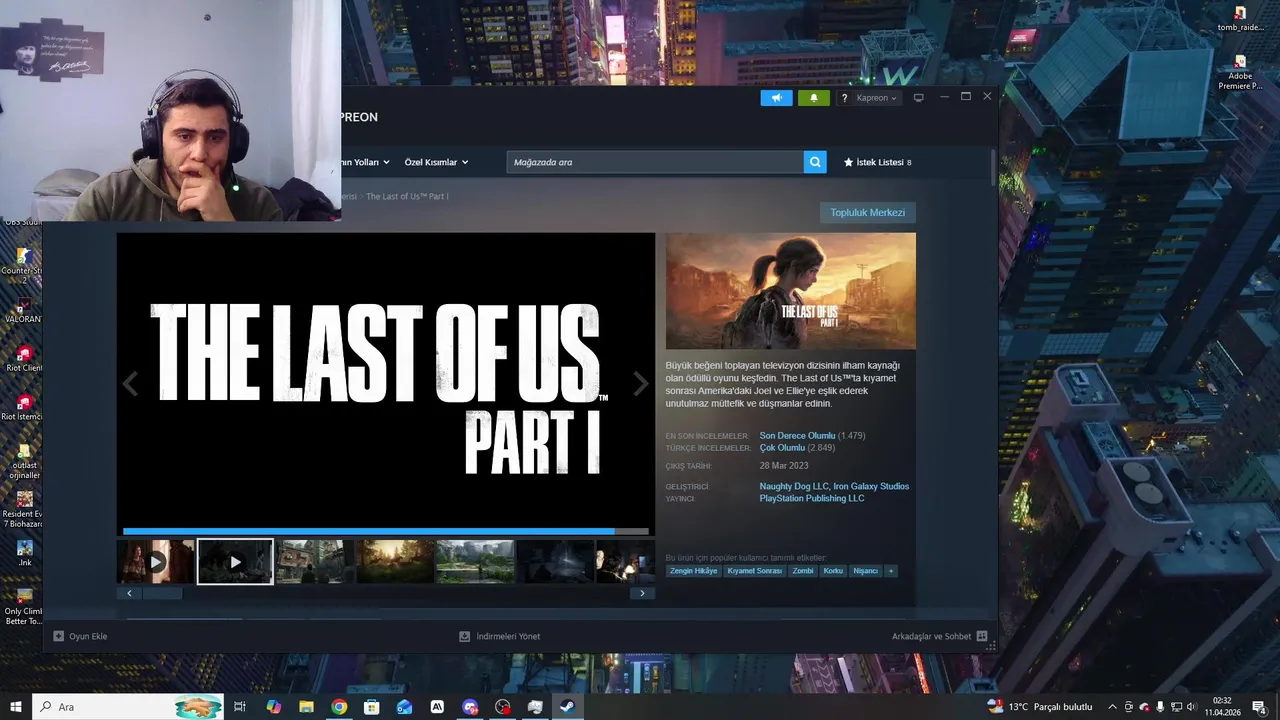
Task: Click the Steam page vertical scrollbar
Action: coord(993,168)
